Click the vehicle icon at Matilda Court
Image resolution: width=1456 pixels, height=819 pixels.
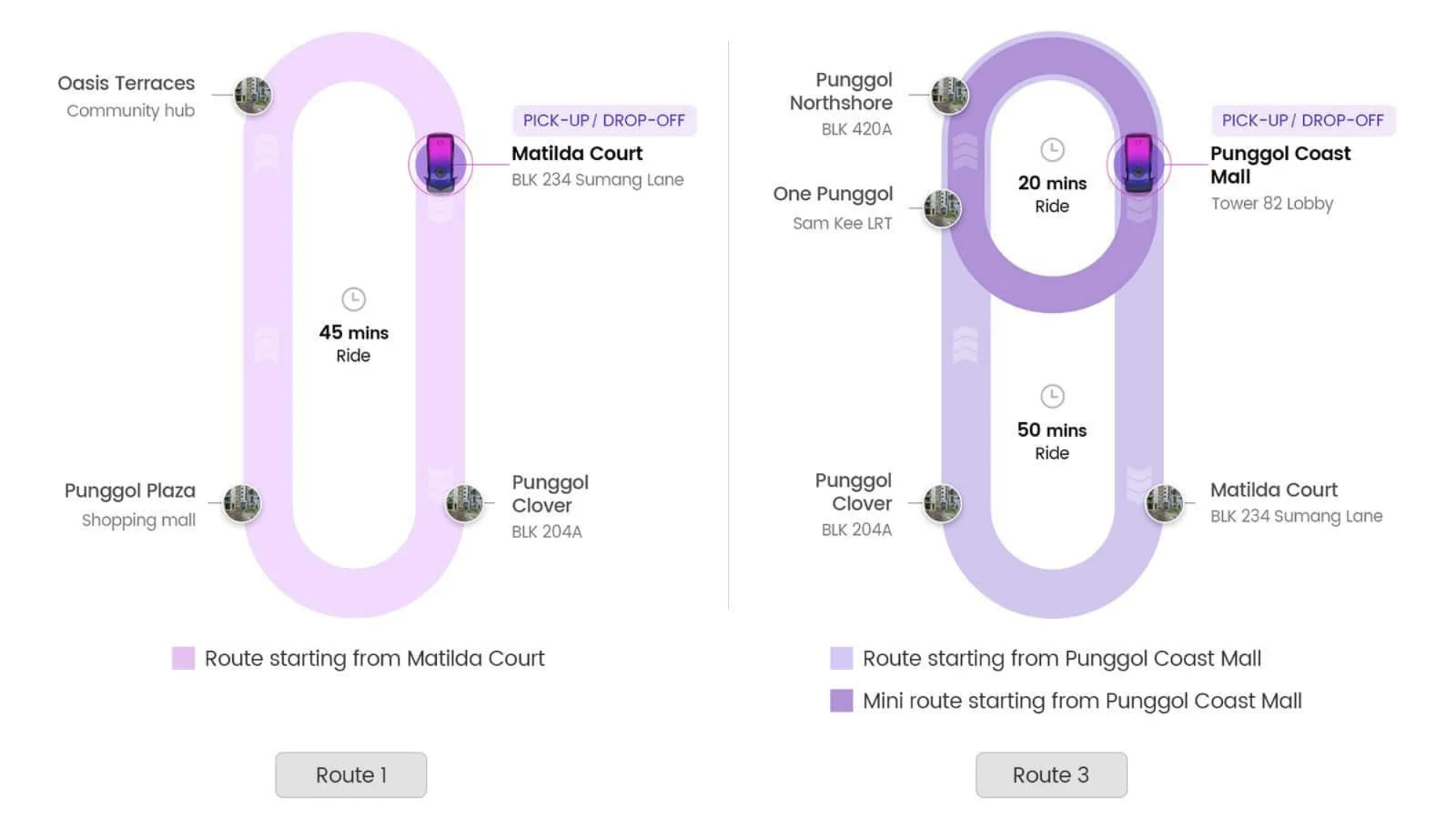440,163
